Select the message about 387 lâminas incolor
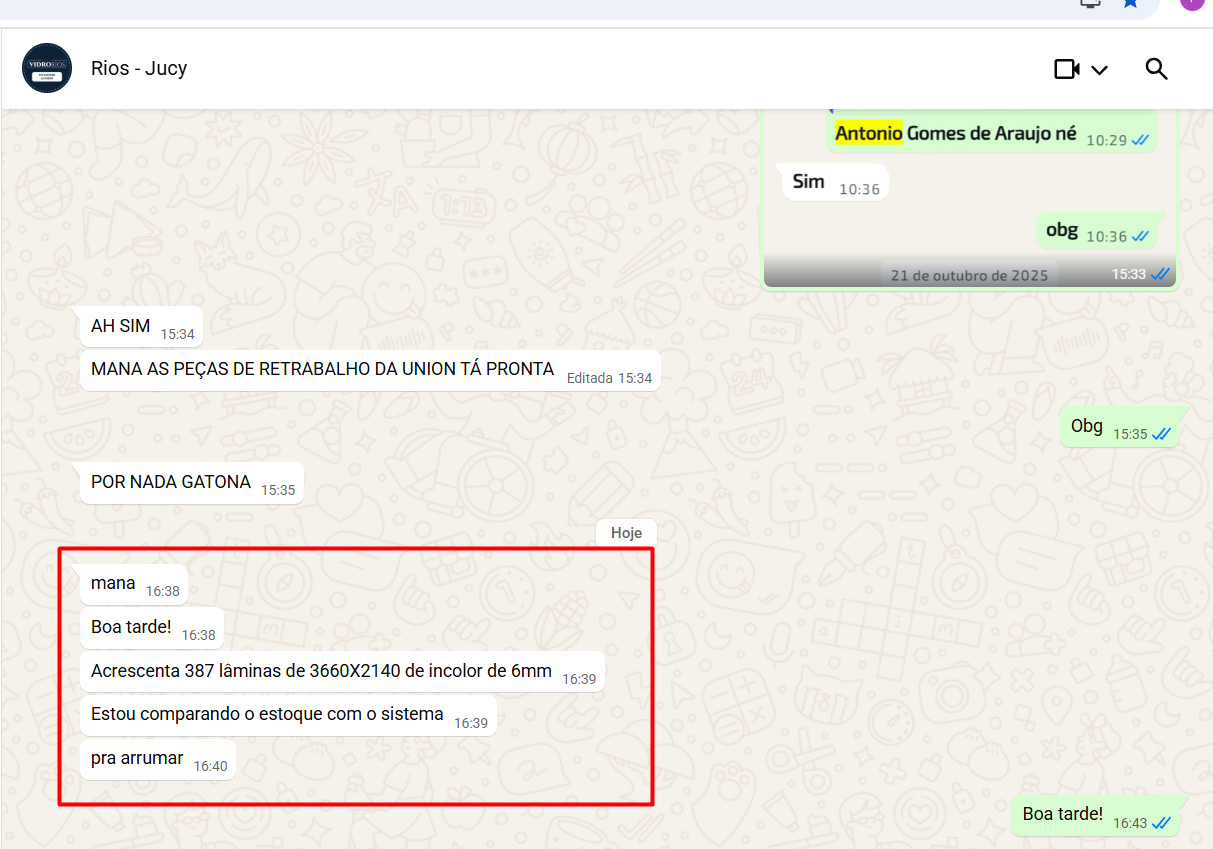This screenshot has width=1213, height=849. point(321,671)
